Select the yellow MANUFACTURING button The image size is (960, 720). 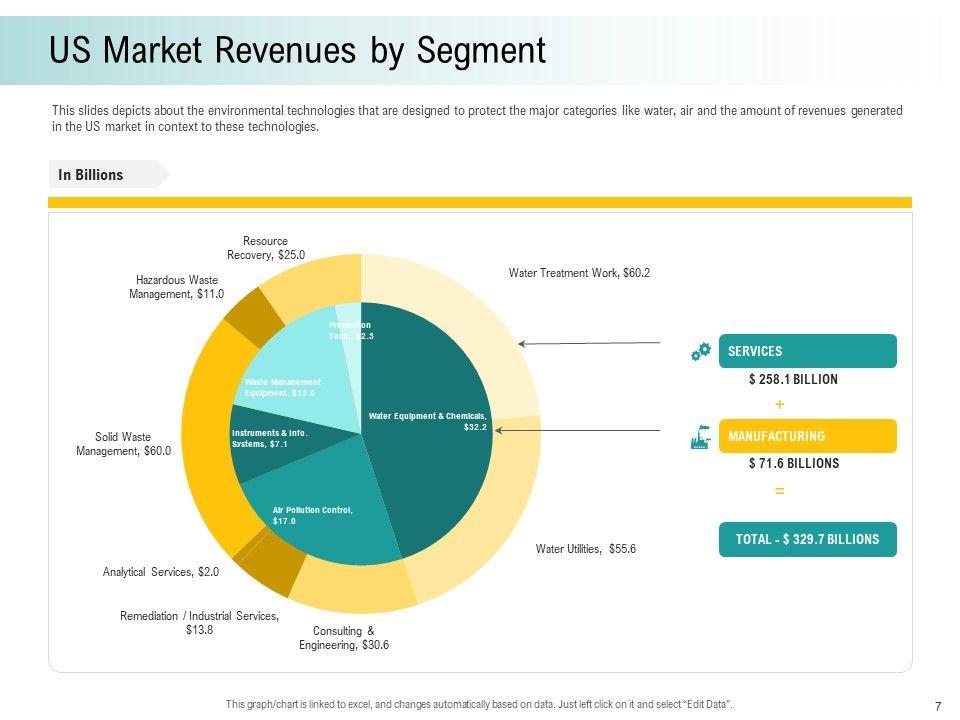click(x=808, y=436)
